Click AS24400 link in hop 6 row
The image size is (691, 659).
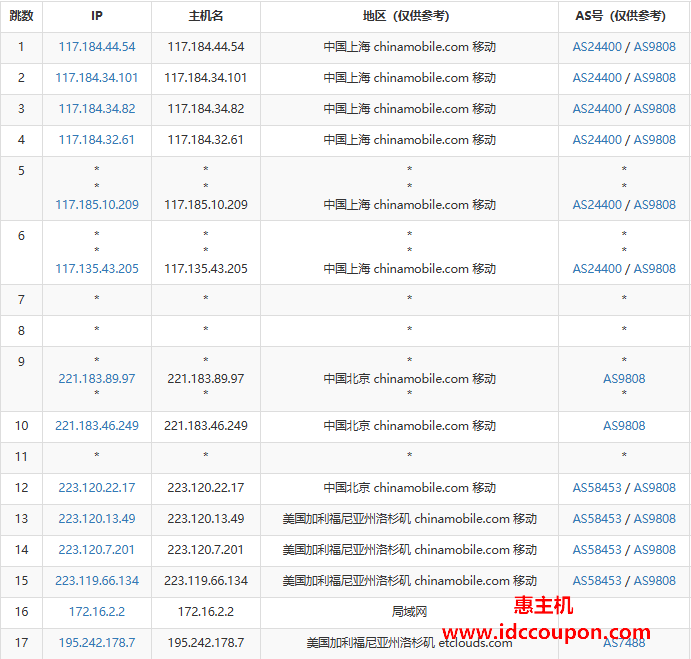597,268
